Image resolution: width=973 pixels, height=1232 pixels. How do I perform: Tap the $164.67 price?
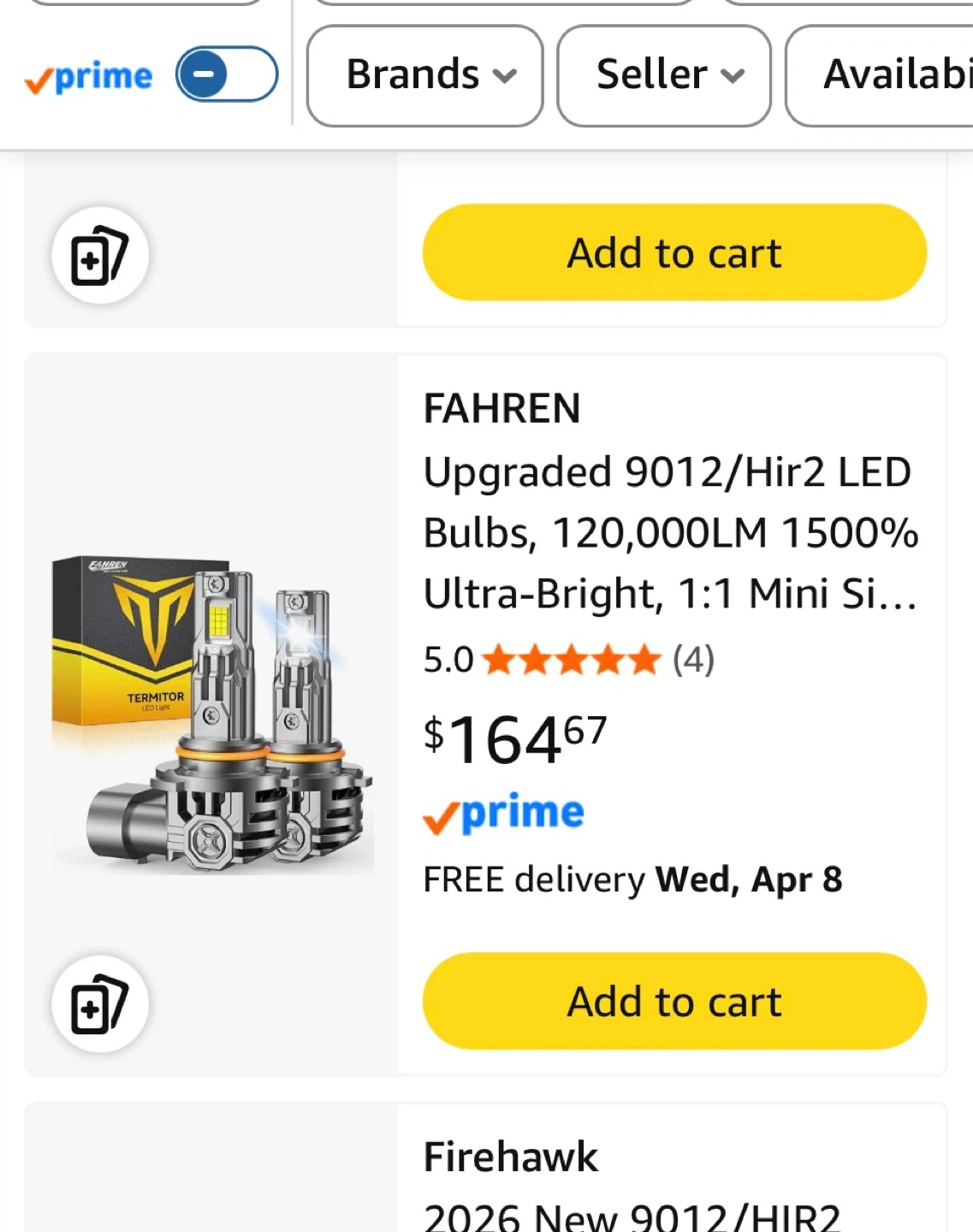pyautogui.click(x=515, y=739)
